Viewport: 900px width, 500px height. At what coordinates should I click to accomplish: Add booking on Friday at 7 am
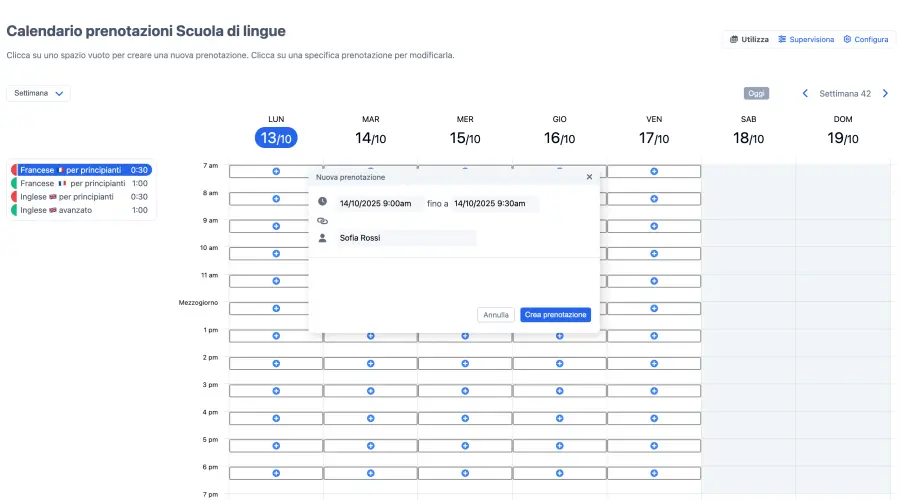[x=654, y=171]
